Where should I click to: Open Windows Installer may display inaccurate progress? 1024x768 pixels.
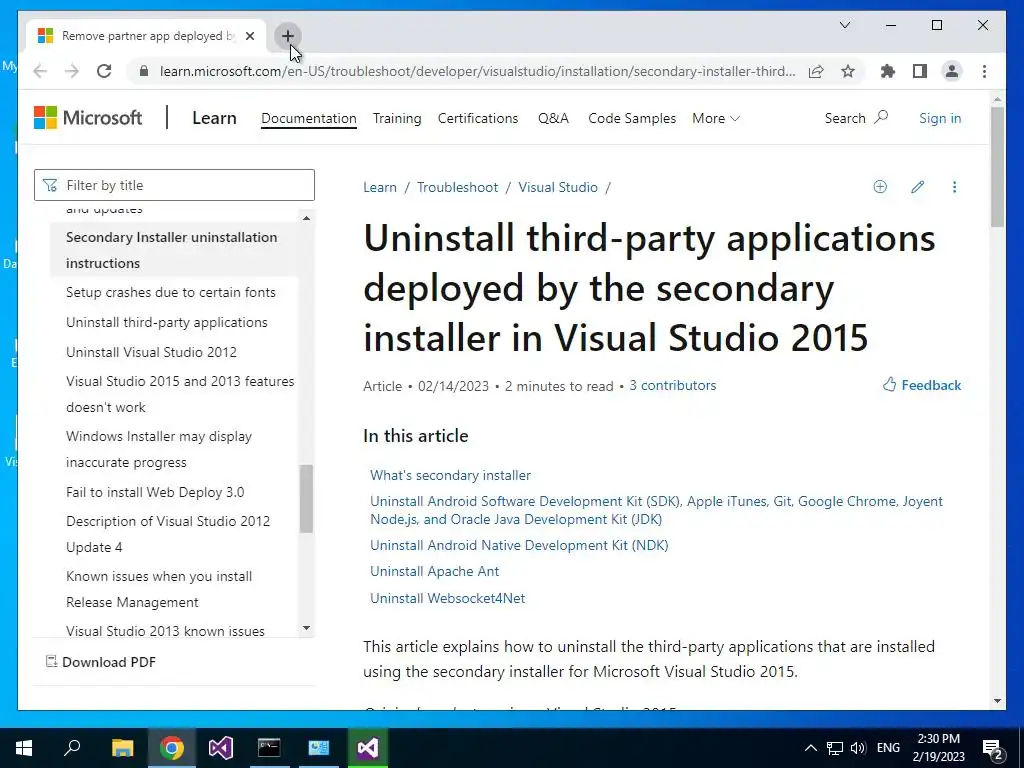click(x=159, y=449)
